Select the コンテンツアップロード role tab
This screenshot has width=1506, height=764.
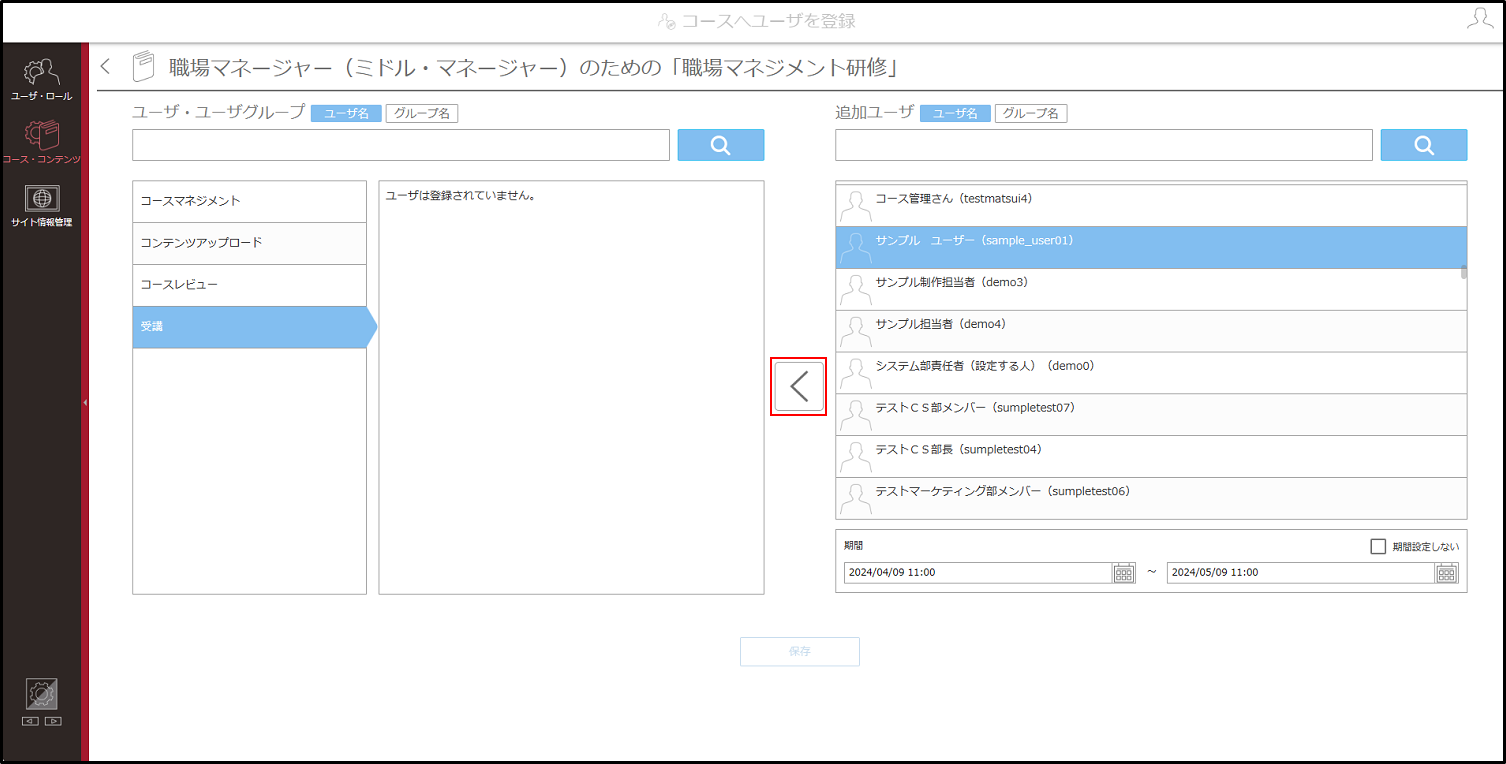tap(250, 243)
